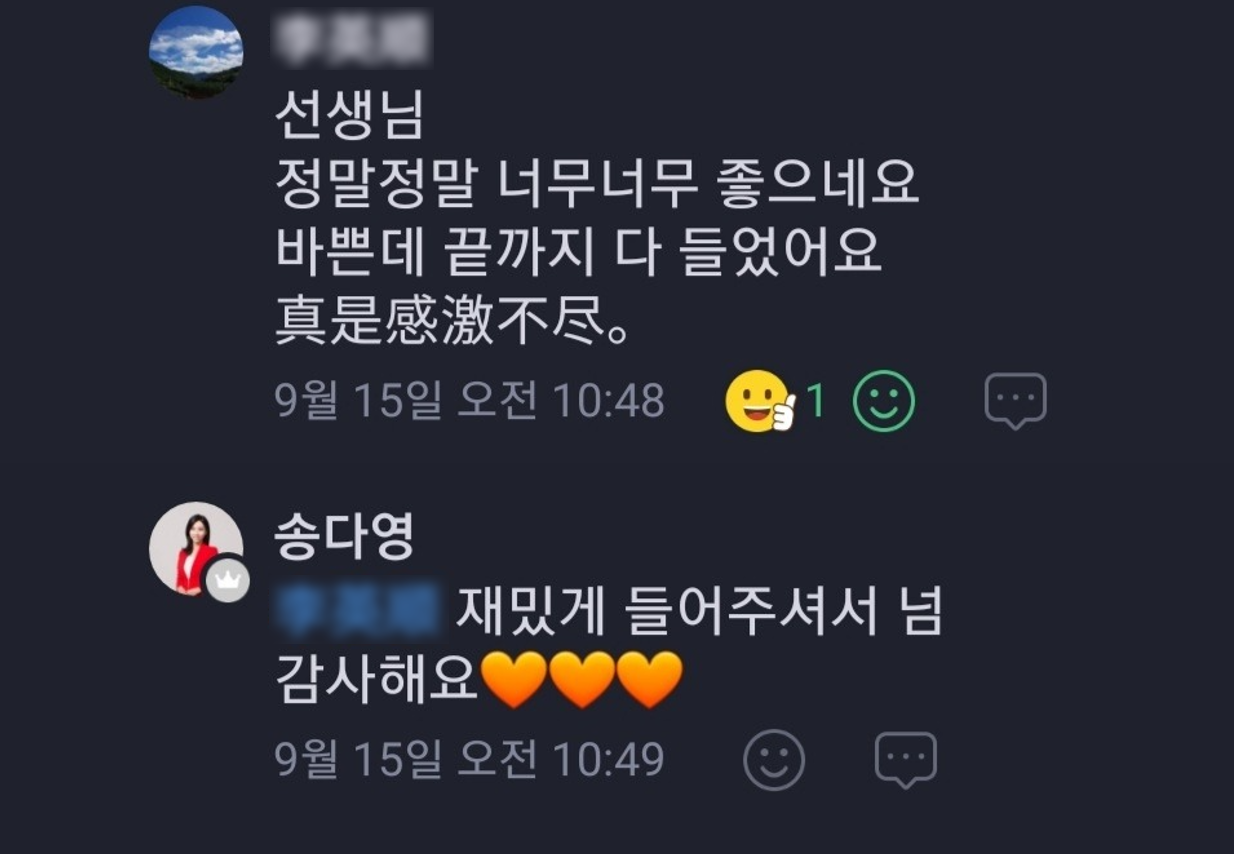Reply via speech bubble under 송다영's comment

pos(906,760)
